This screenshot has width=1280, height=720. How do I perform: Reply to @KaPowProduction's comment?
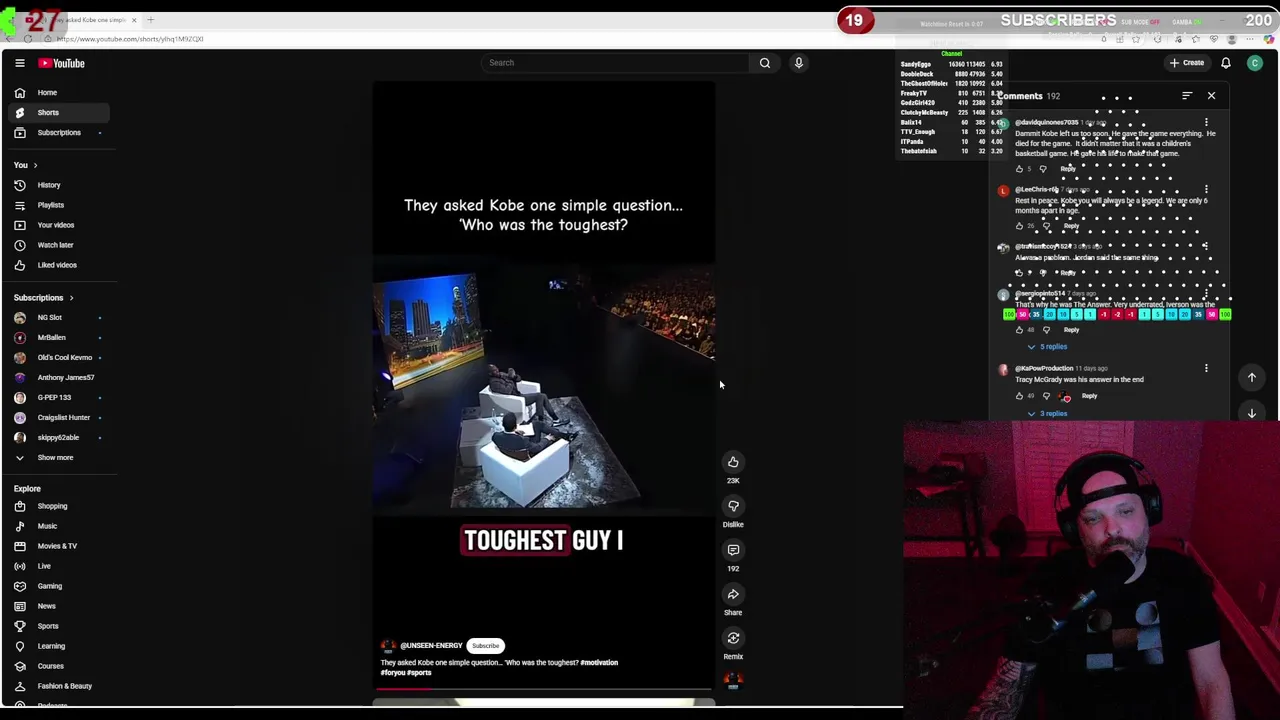click(1089, 396)
